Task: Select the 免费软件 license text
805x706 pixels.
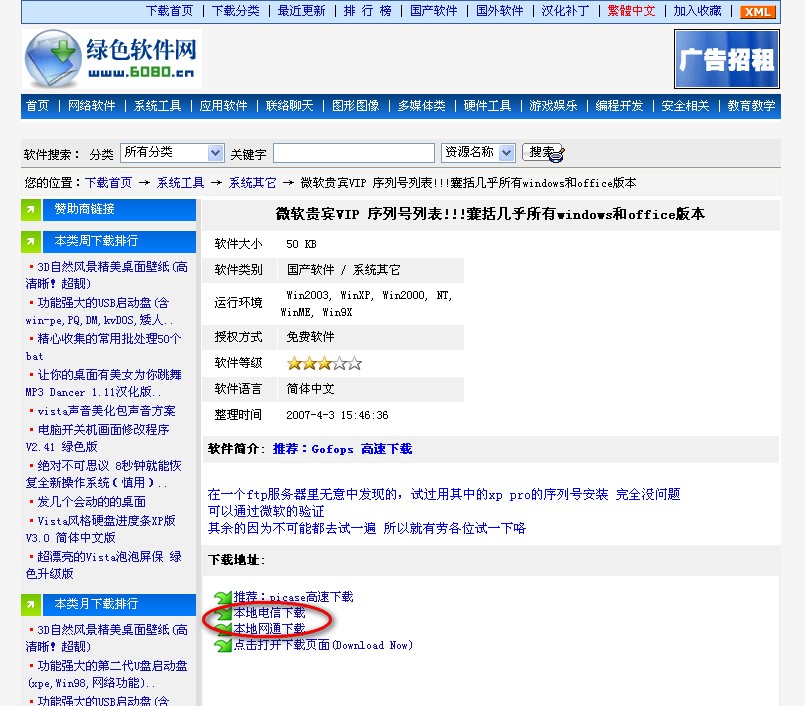Action: tap(310, 337)
